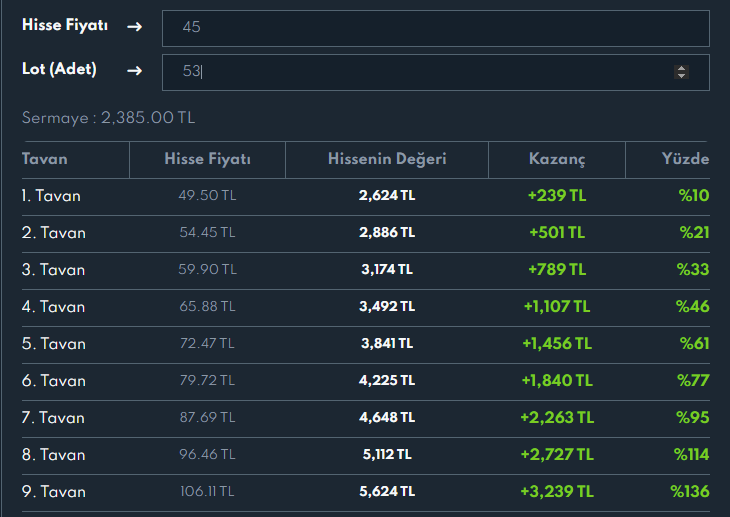This screenshot has width=730, height=517.
Task: Click the %114 percentage cell
Action: click(x=691, y=454)
